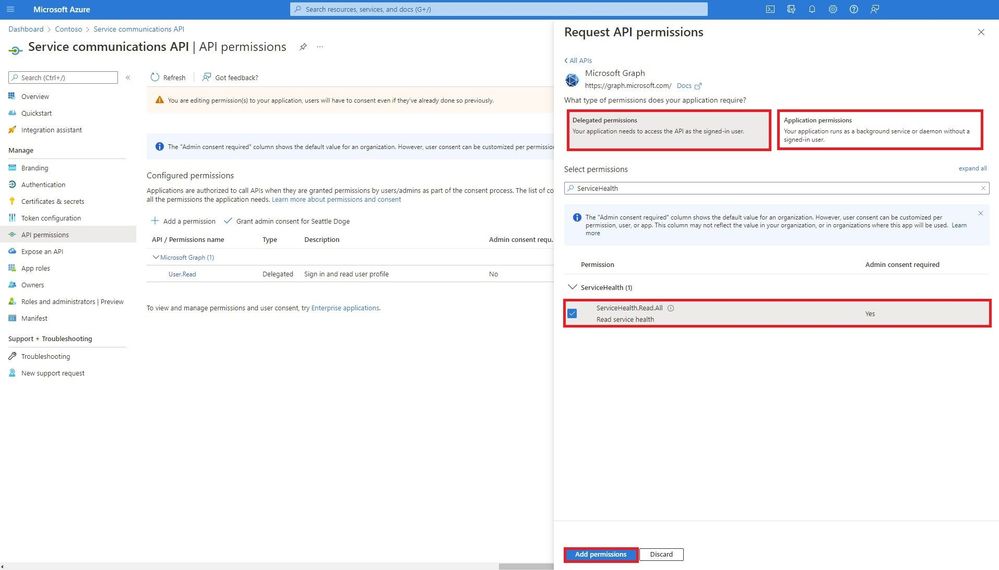Close the Request API permissions panel

[x=981, y=32]
